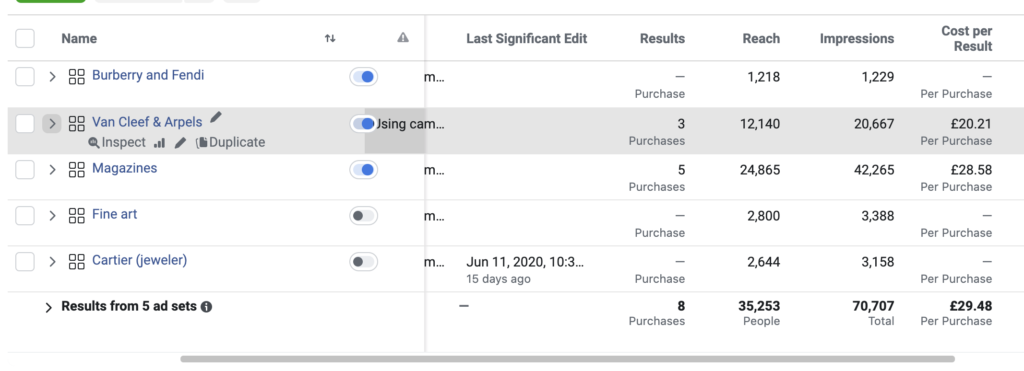The image size is (1024, 371).
Task: Open the Fine art ad set link
Action: 115,214
